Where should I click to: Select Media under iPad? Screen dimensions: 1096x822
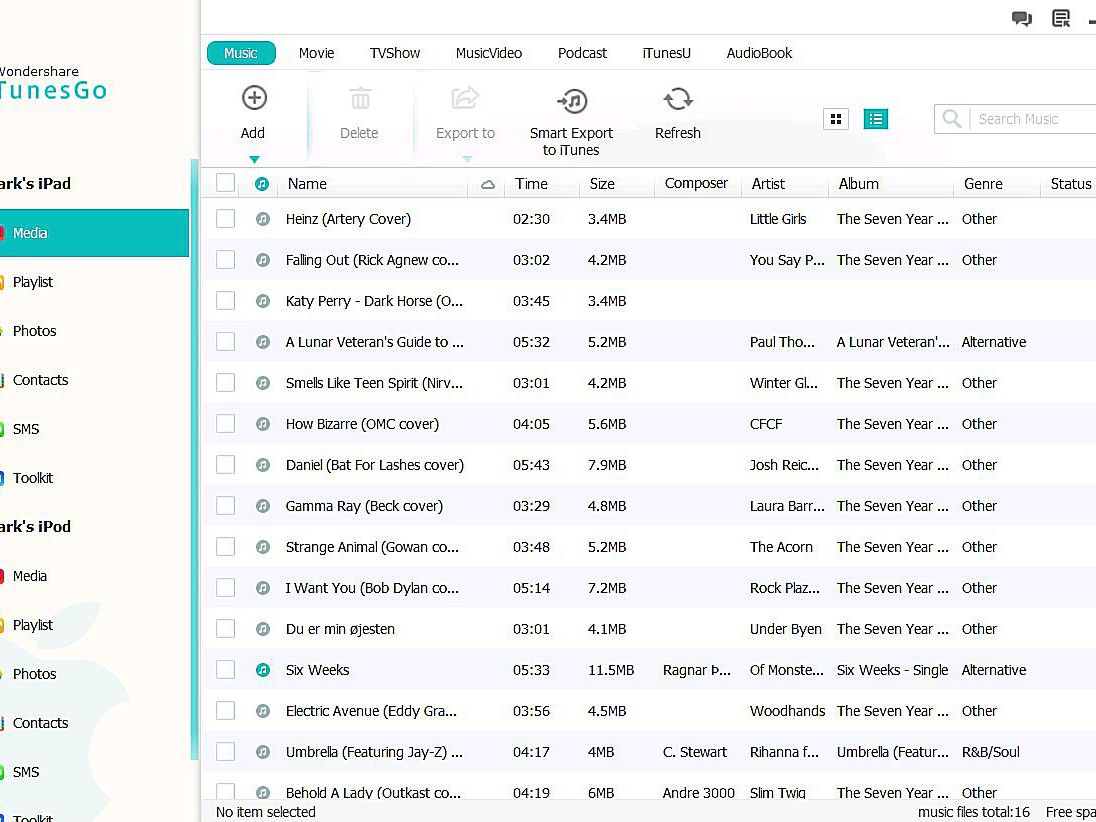tap(94, 233)
